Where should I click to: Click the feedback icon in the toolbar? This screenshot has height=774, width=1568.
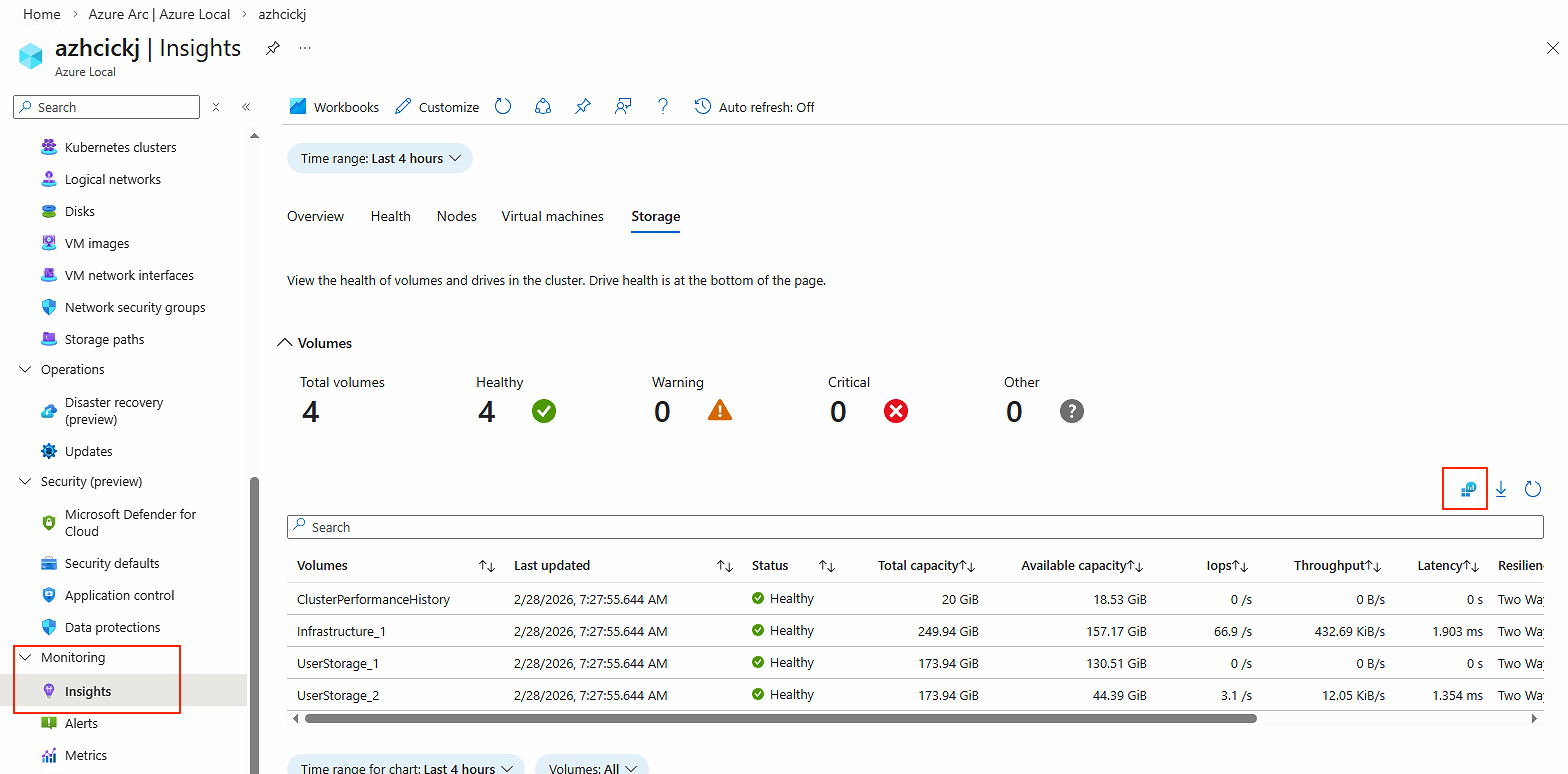point(623,107)
